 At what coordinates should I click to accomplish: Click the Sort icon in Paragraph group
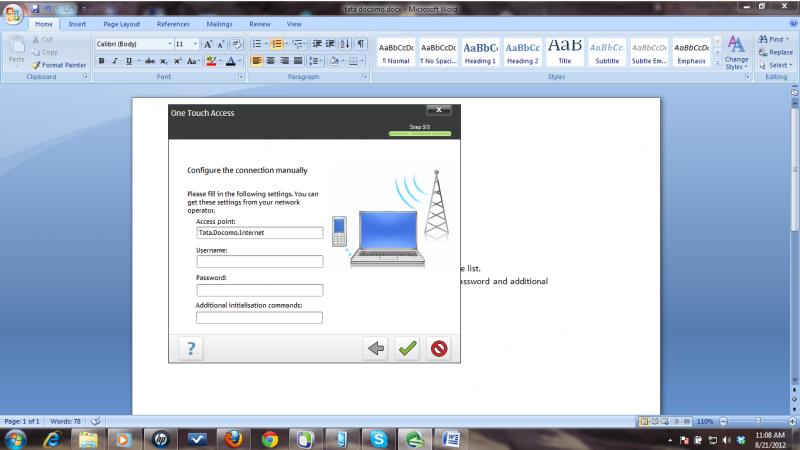click(x=345, y=44)
